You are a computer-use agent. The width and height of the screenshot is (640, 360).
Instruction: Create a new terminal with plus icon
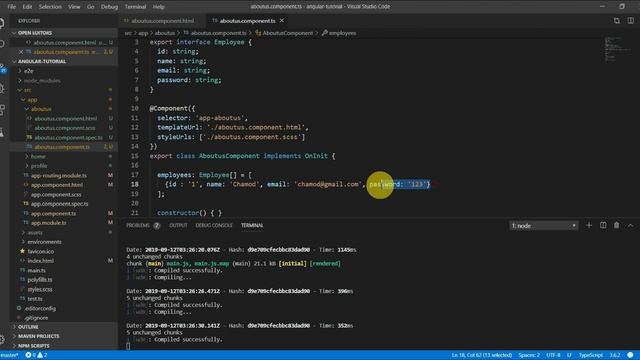tap(589, 225)
